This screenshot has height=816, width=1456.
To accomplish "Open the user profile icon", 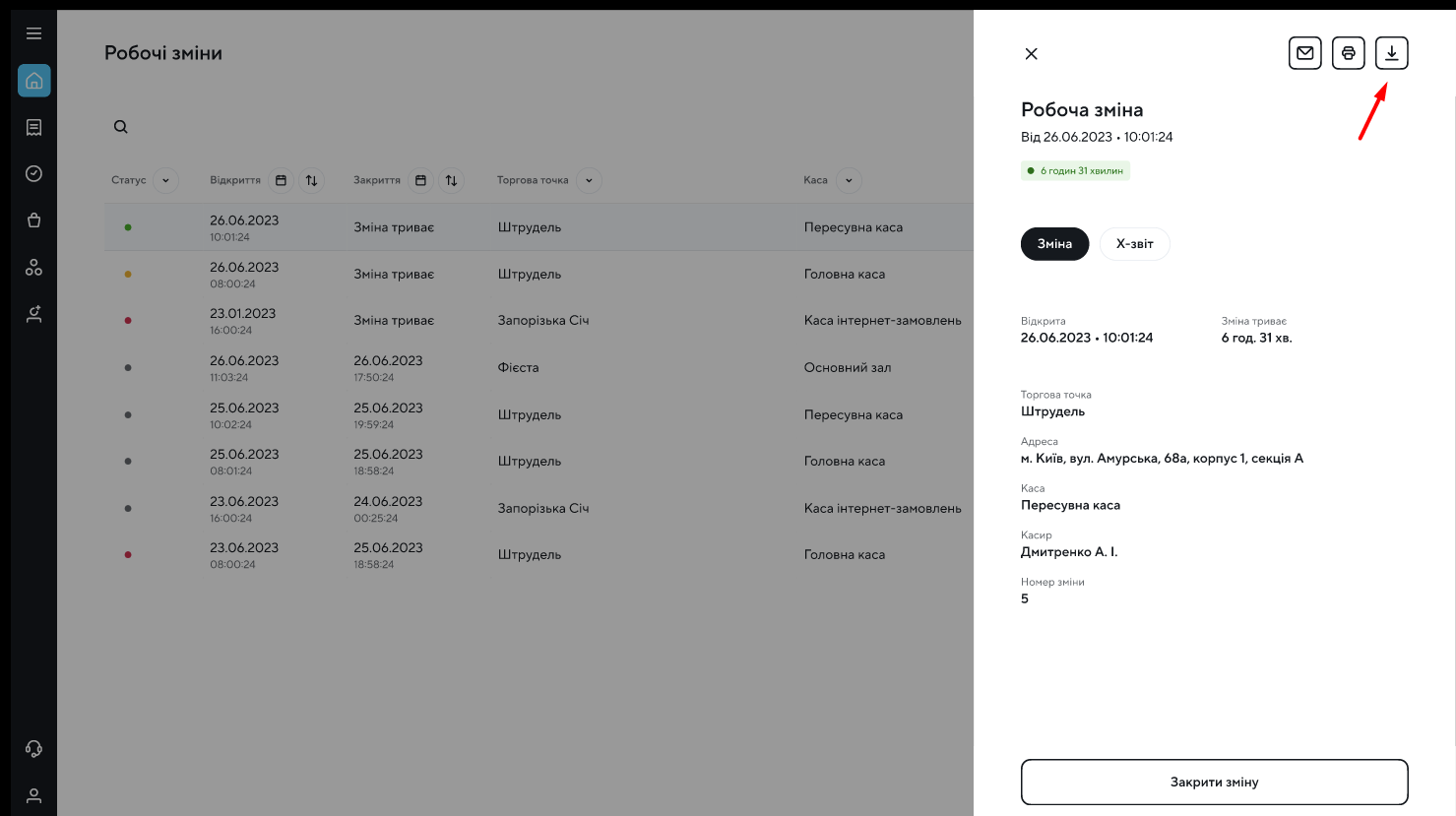I will pos(33,795).
